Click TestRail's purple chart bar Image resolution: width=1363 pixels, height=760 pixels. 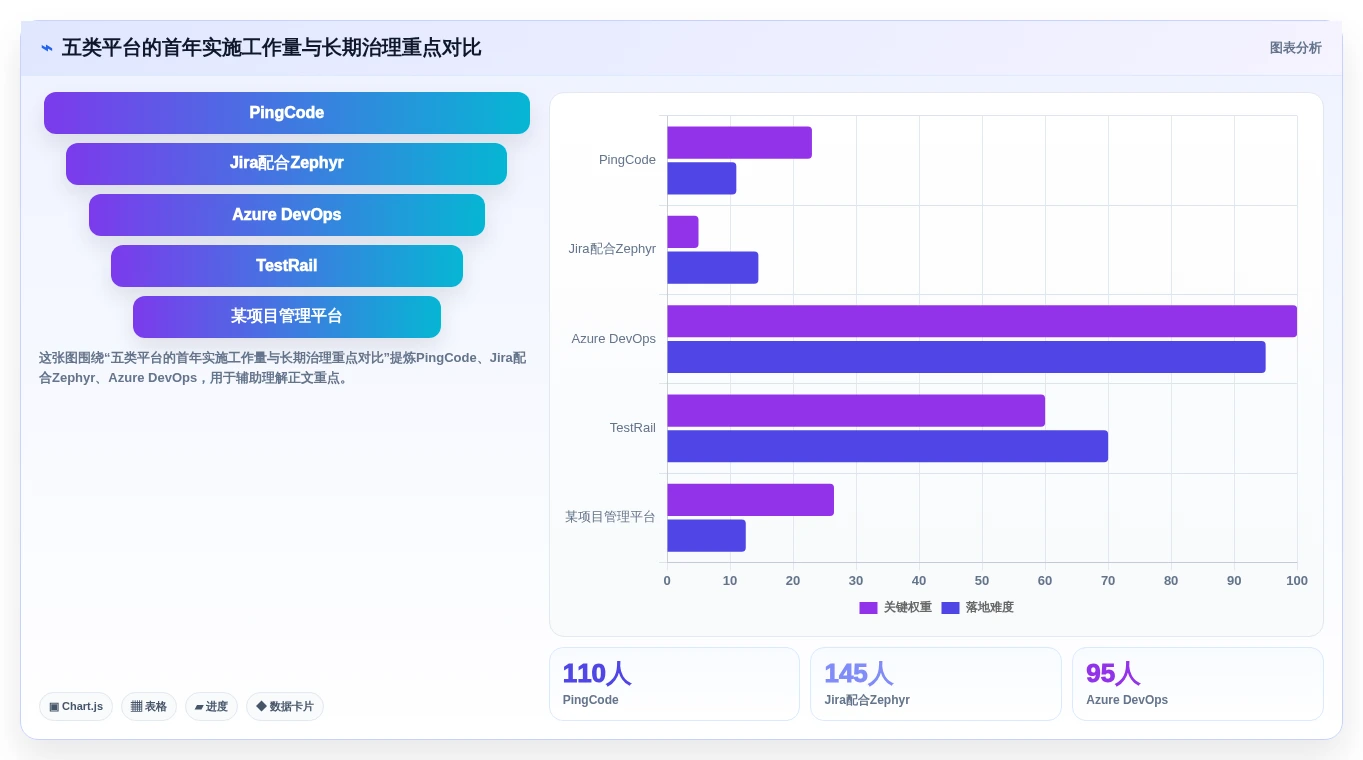pyautogui.click(x=856, y=411)
